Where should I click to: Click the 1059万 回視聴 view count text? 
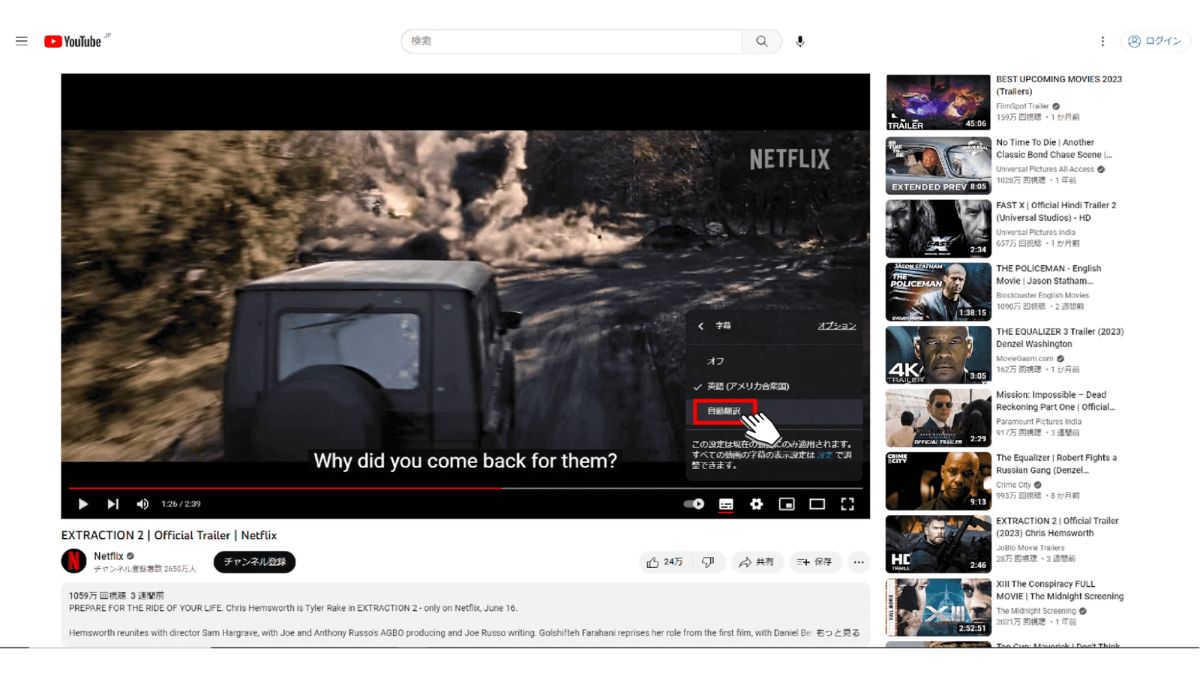coord(96,595)
